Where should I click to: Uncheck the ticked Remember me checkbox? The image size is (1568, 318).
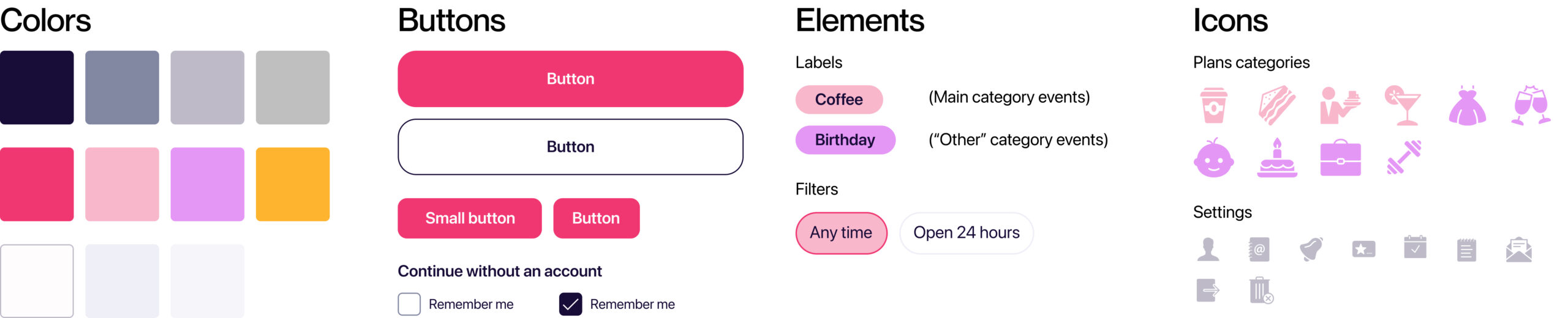pyautogui.click(x=570, y=304)
